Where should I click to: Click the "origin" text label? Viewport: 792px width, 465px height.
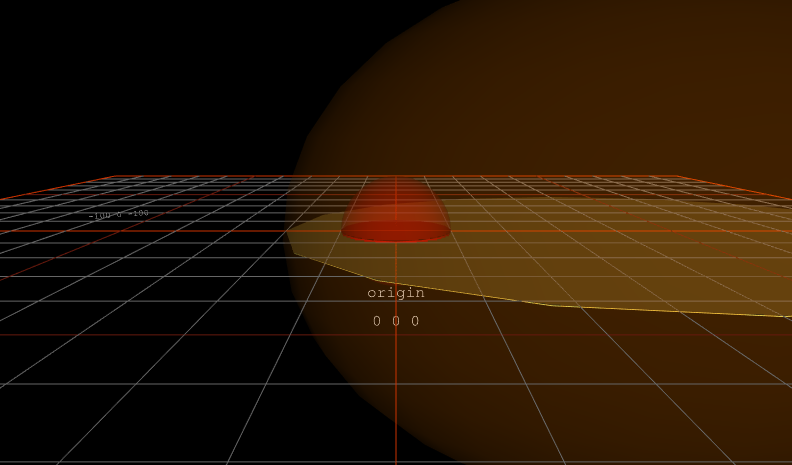click(396, 293)
